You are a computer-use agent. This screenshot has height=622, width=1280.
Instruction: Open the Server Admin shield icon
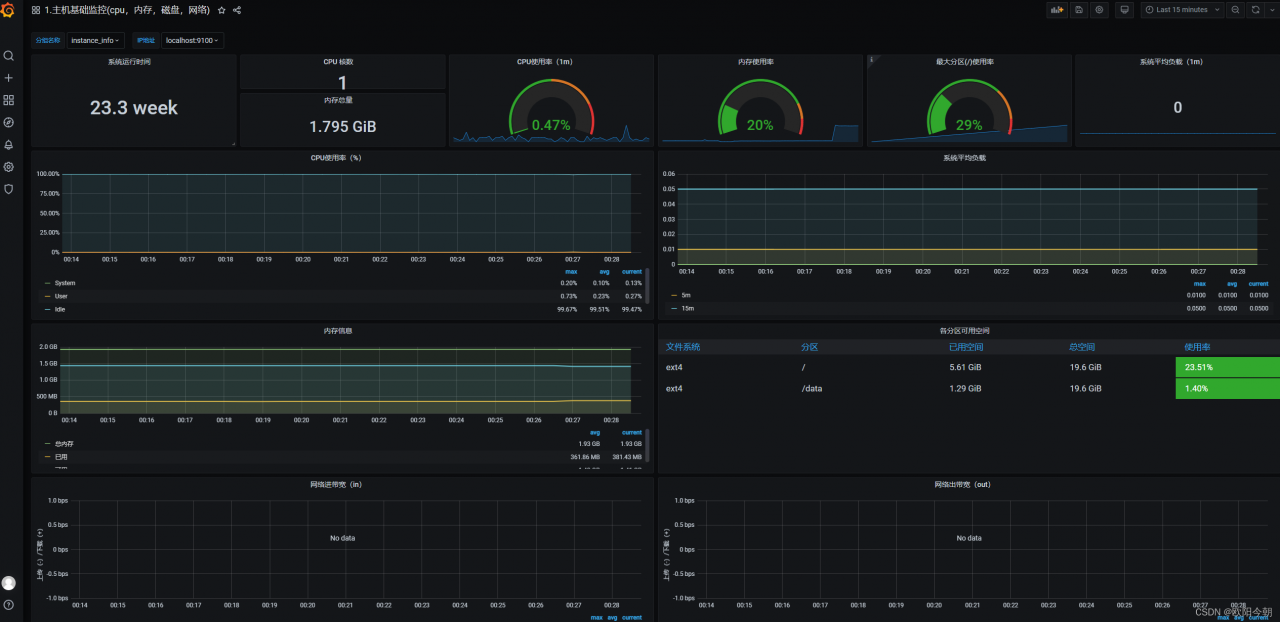click(x=9, y=189)
